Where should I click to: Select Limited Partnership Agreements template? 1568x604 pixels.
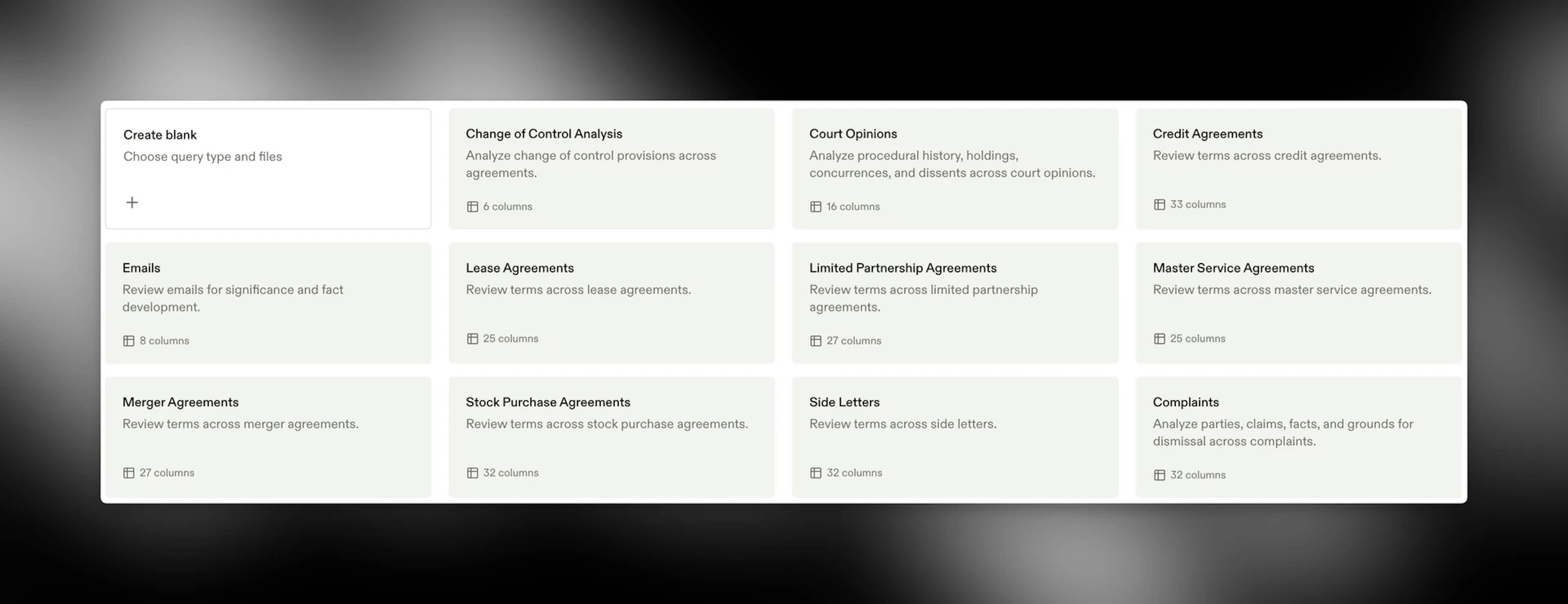point(955,303)
